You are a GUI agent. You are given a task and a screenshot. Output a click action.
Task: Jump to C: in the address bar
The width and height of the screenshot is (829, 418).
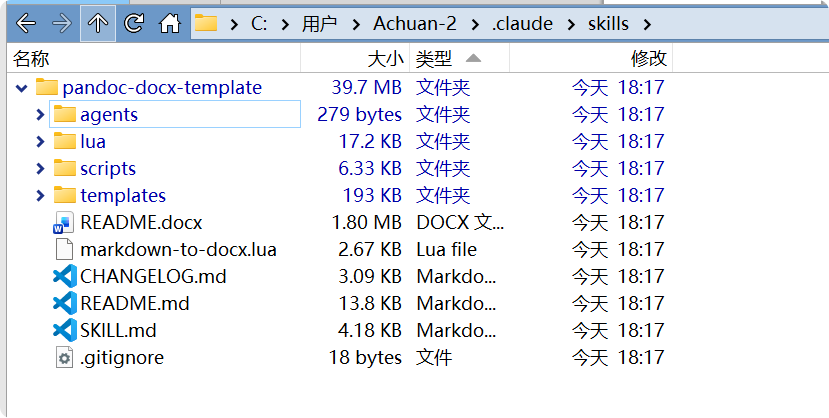[x=259, y=24]
